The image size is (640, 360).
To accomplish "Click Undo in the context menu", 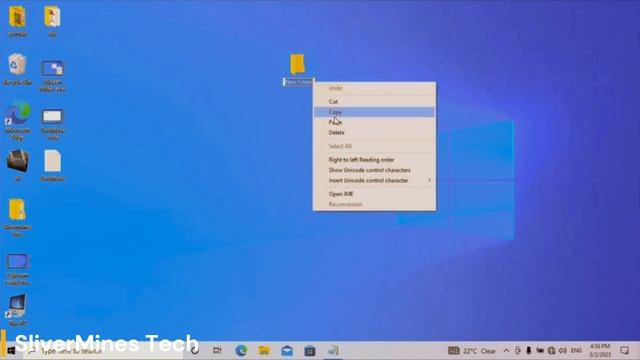I will pos(374,88).
